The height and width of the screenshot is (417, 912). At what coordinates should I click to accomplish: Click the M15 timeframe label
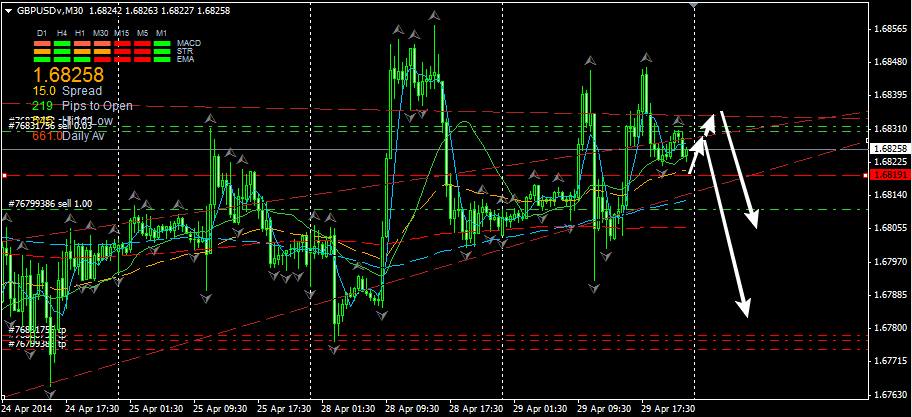click(122, 34)
